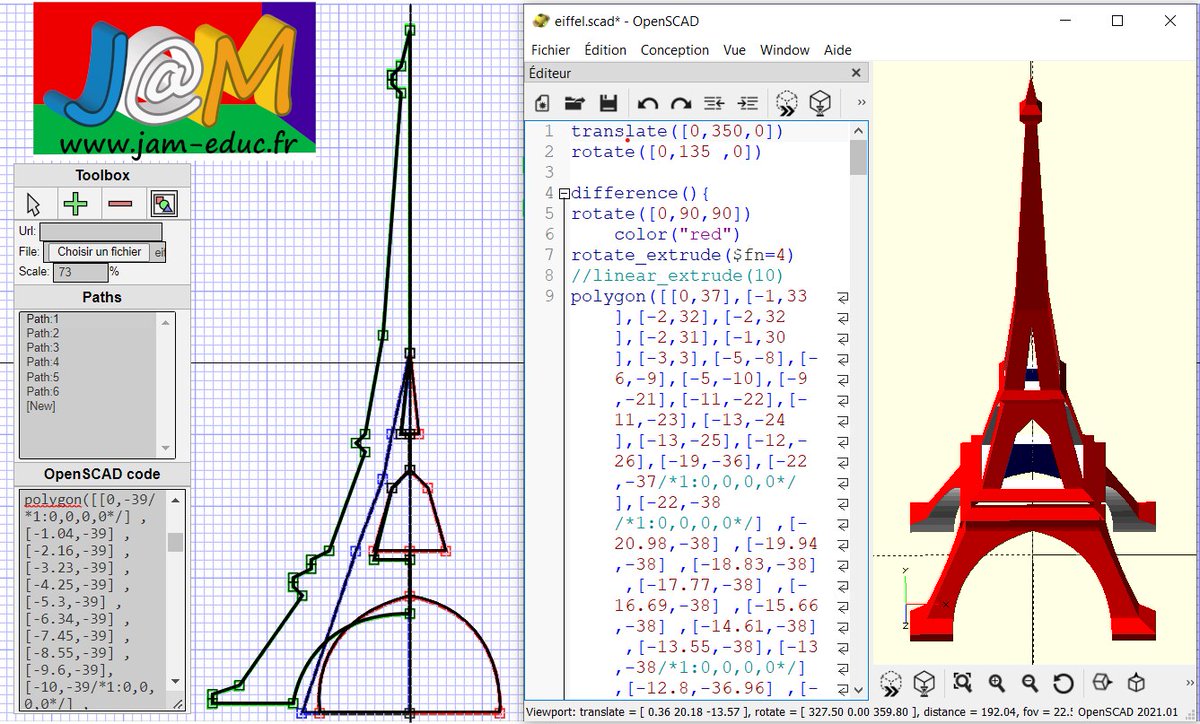Select Path:5 in the Paths list
1200x724 pixels.
(43, 377)
